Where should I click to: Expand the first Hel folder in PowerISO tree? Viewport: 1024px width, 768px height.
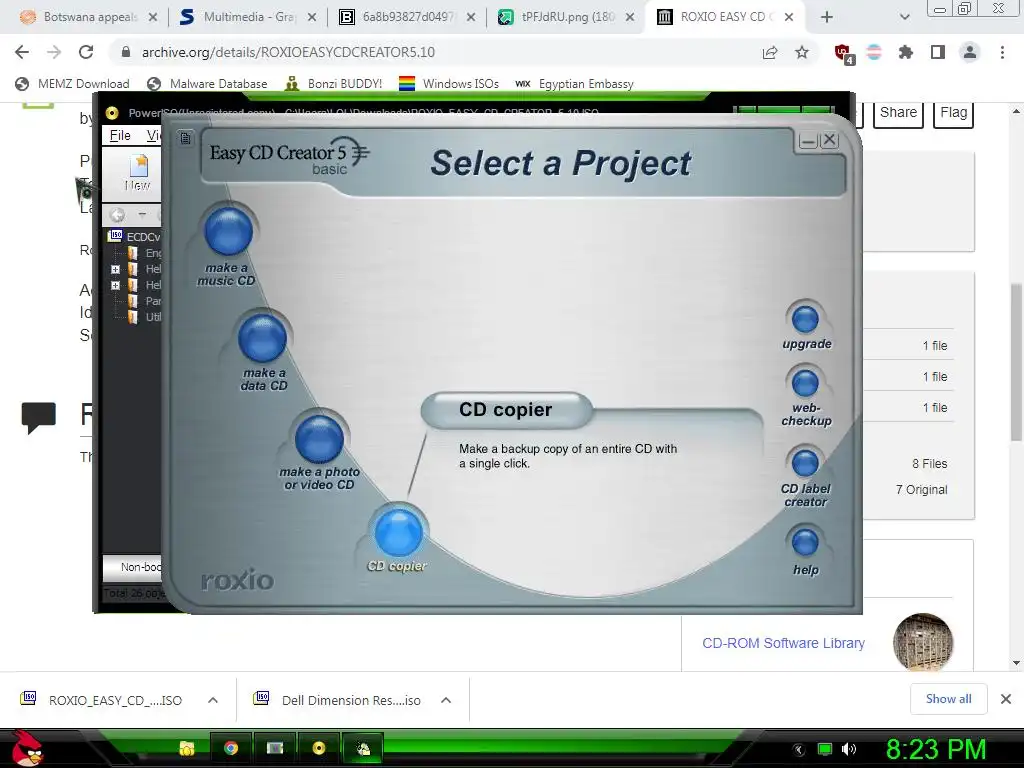(x=116, y=269)
